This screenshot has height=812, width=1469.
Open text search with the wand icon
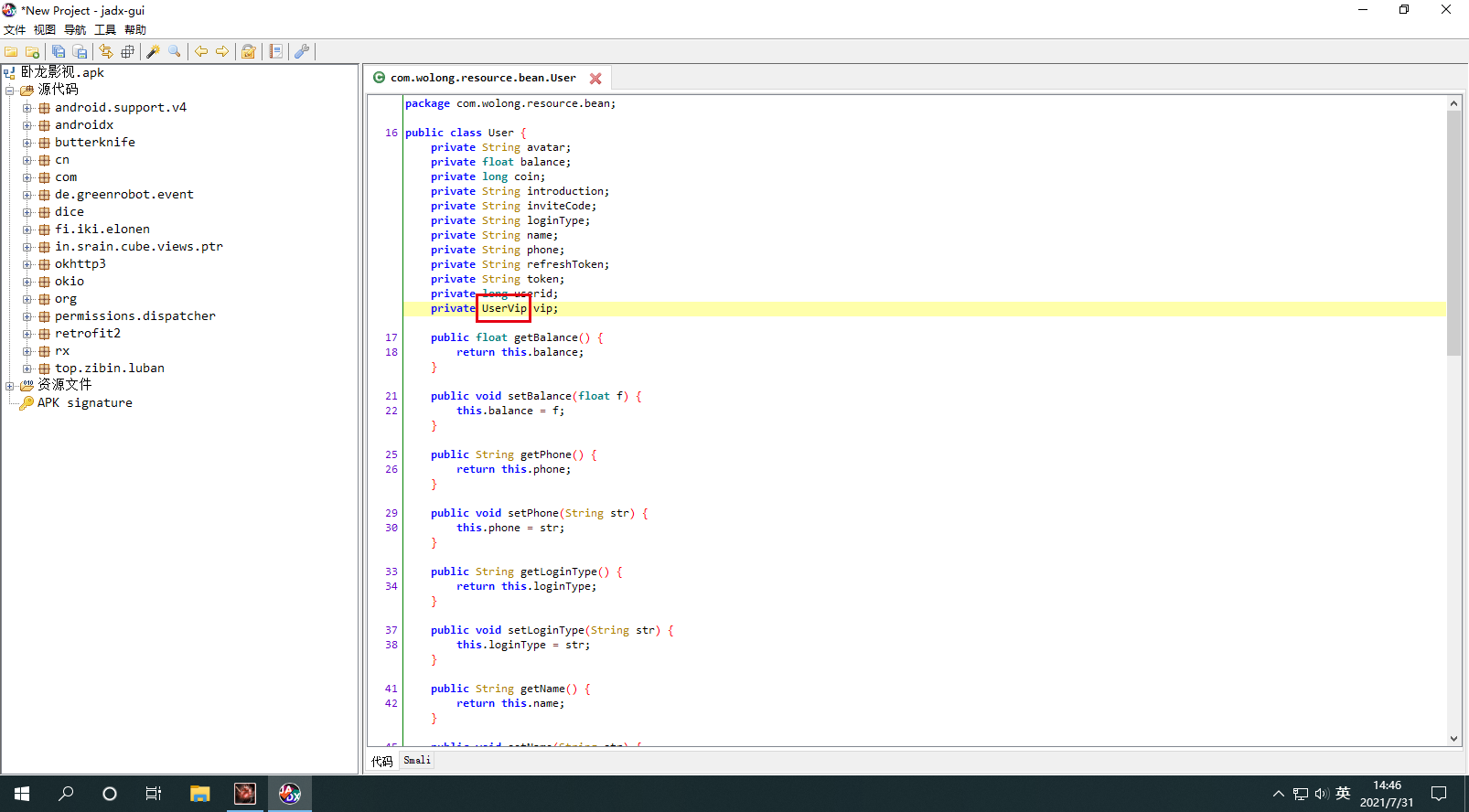click(x=153, y=52)
